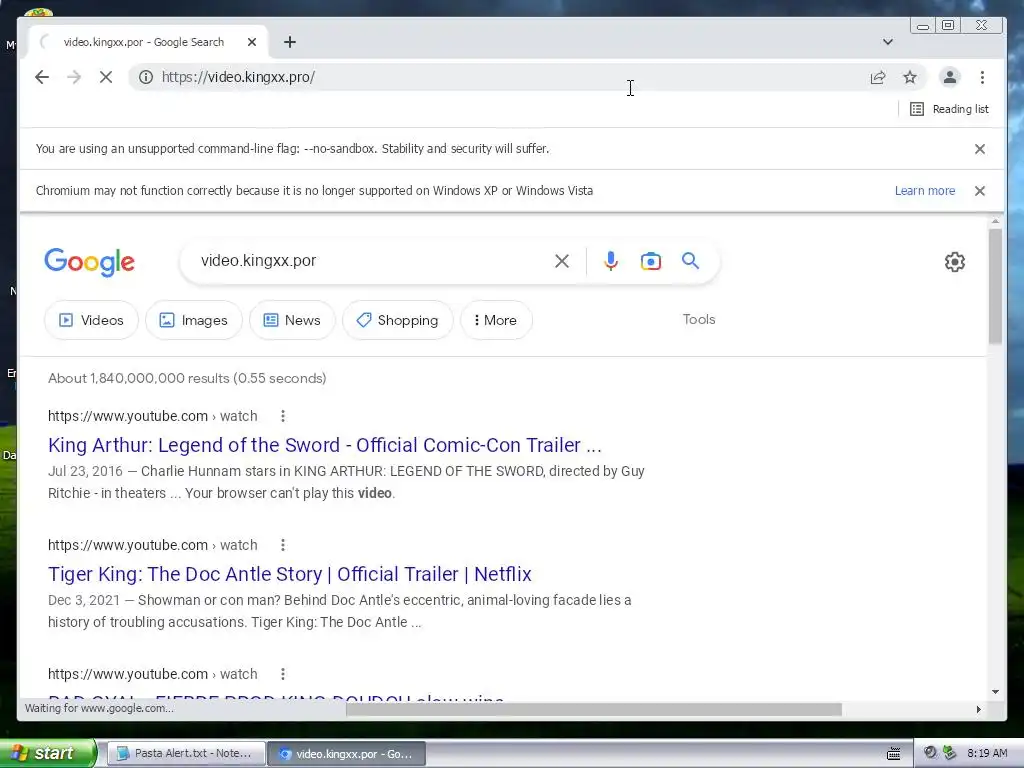The width and height of the screenshot is (1024, 768).
Task: Open search Tools
Action: click(699, 319)
